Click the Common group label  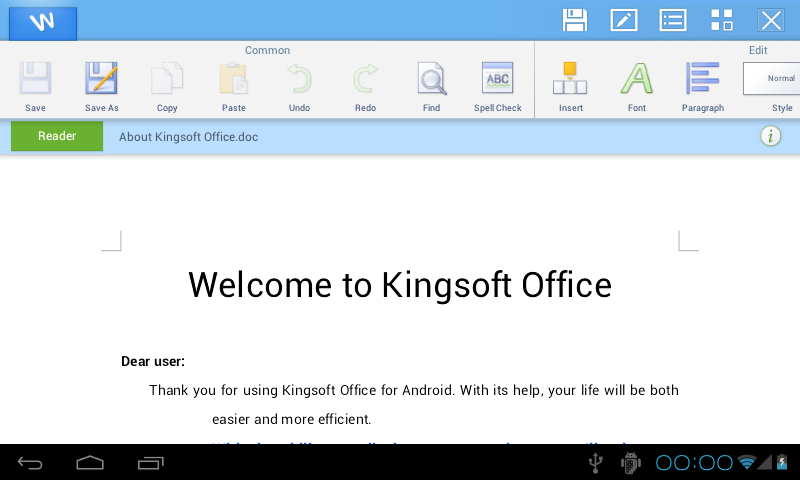pyautogui.click(x=267, y=50)
